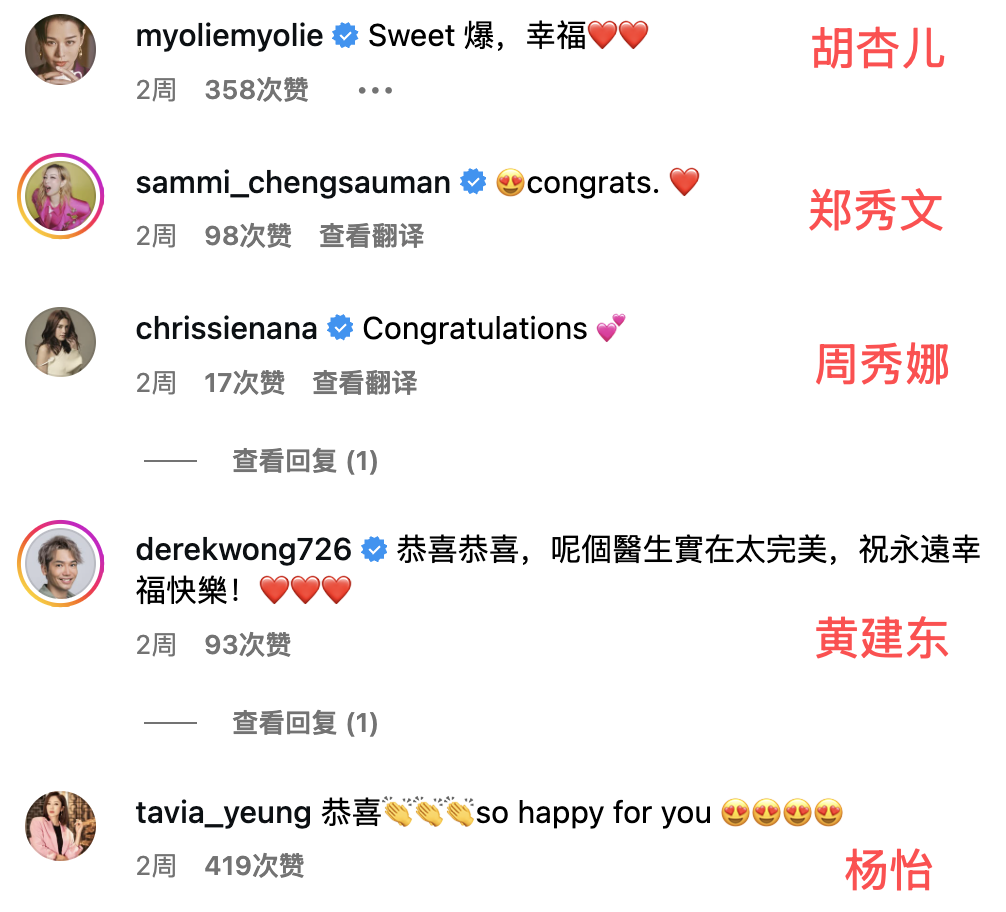1006x912 pixels.
Task: Open the myoliemyolie username link
Action: tap(229, 35)
